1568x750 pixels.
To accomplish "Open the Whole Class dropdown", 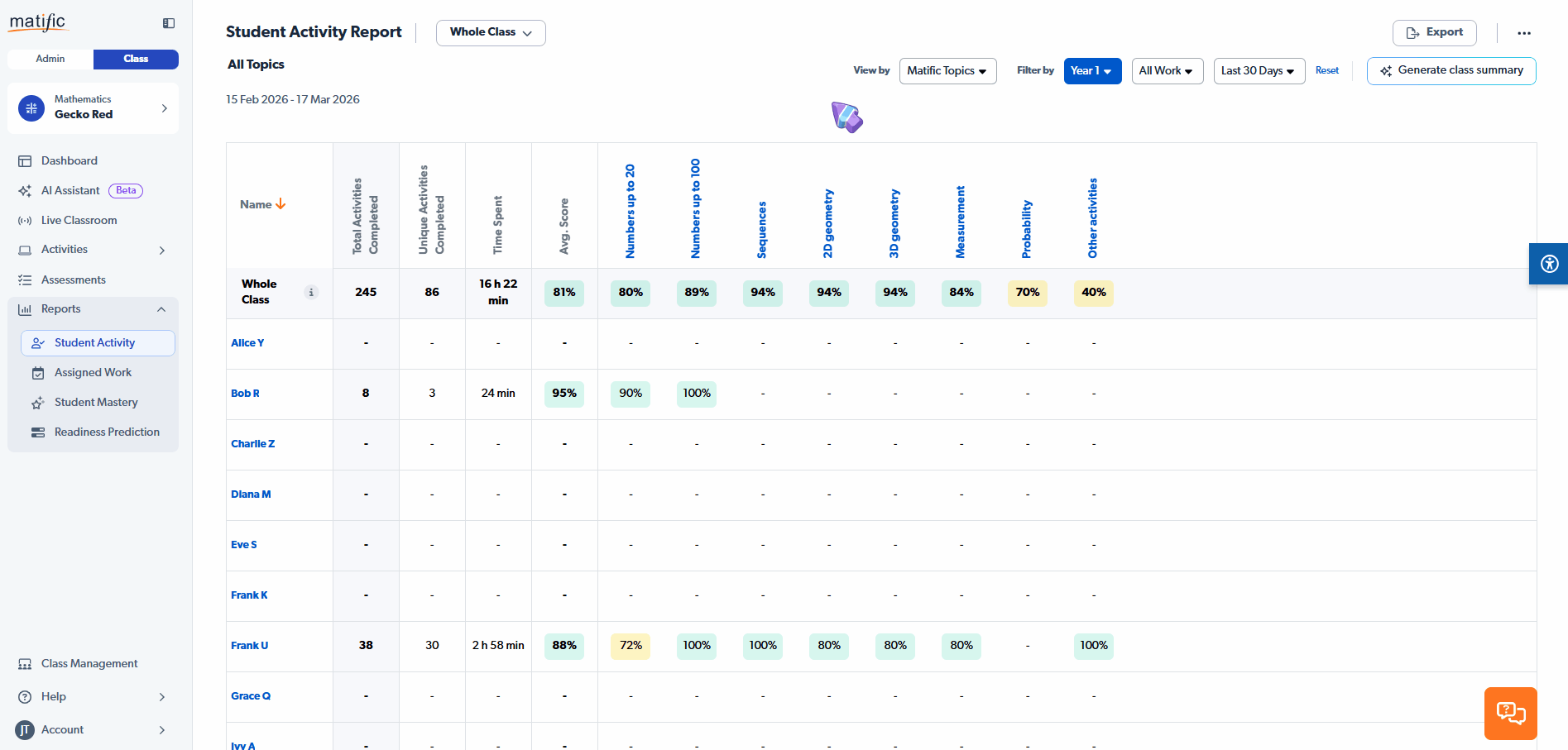I will (x=490, y=32).
